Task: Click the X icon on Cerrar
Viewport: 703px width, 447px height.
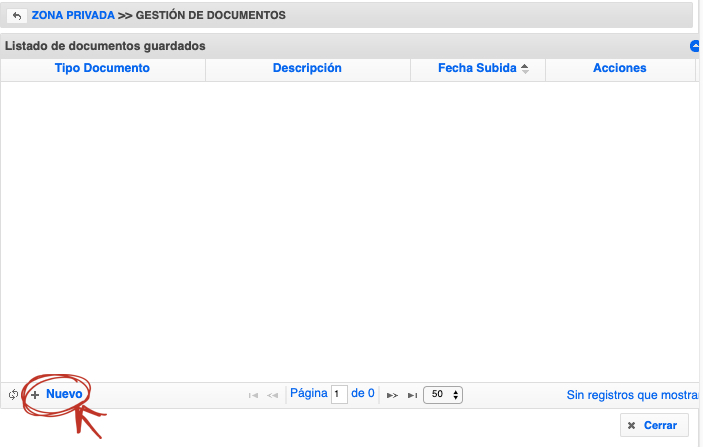Action: (631, 426)
